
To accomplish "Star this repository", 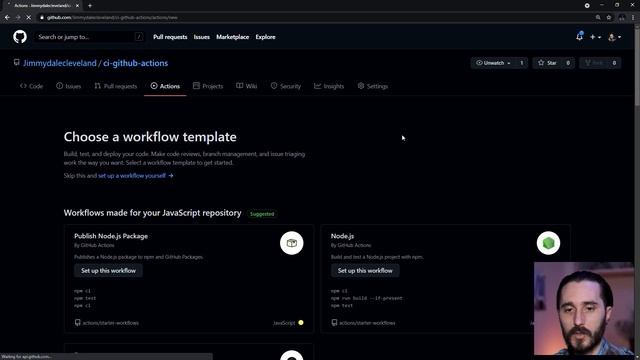I will (547, 63).
